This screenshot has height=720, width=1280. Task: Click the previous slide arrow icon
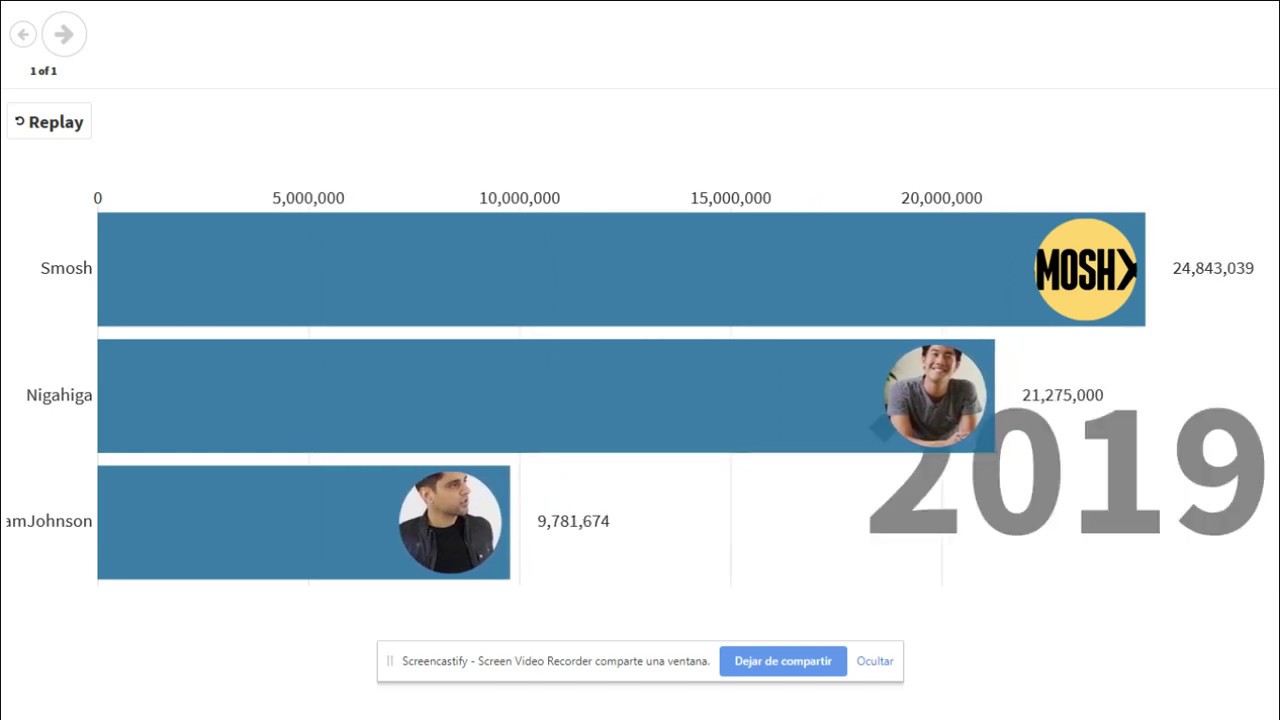(x=23, y=35)
